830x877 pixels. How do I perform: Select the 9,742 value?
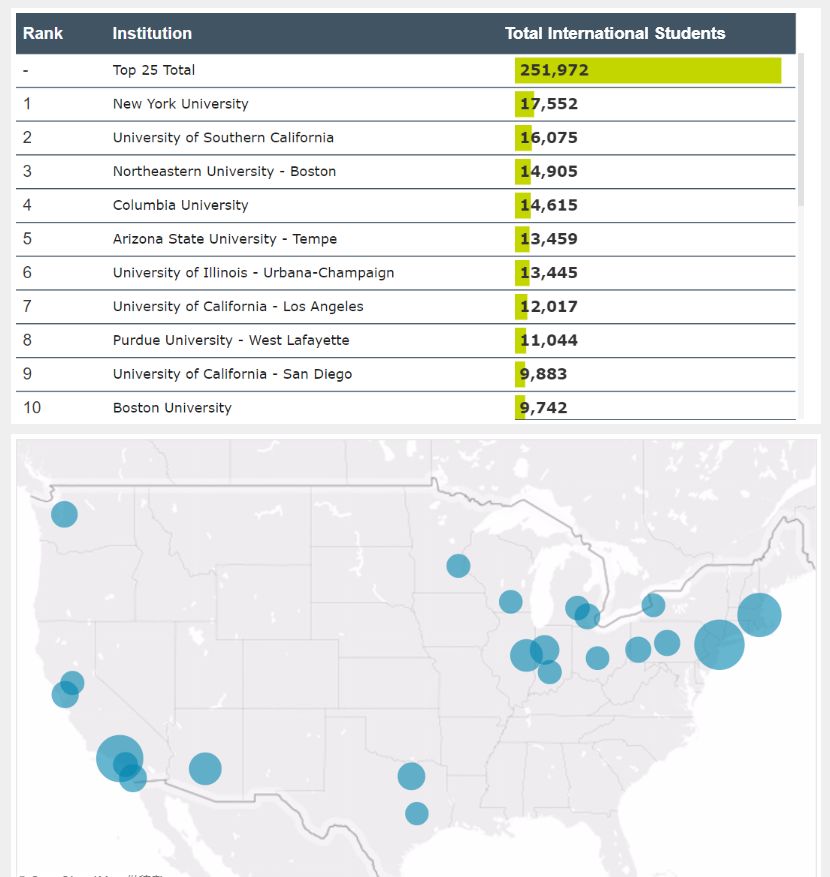(543, 408)
